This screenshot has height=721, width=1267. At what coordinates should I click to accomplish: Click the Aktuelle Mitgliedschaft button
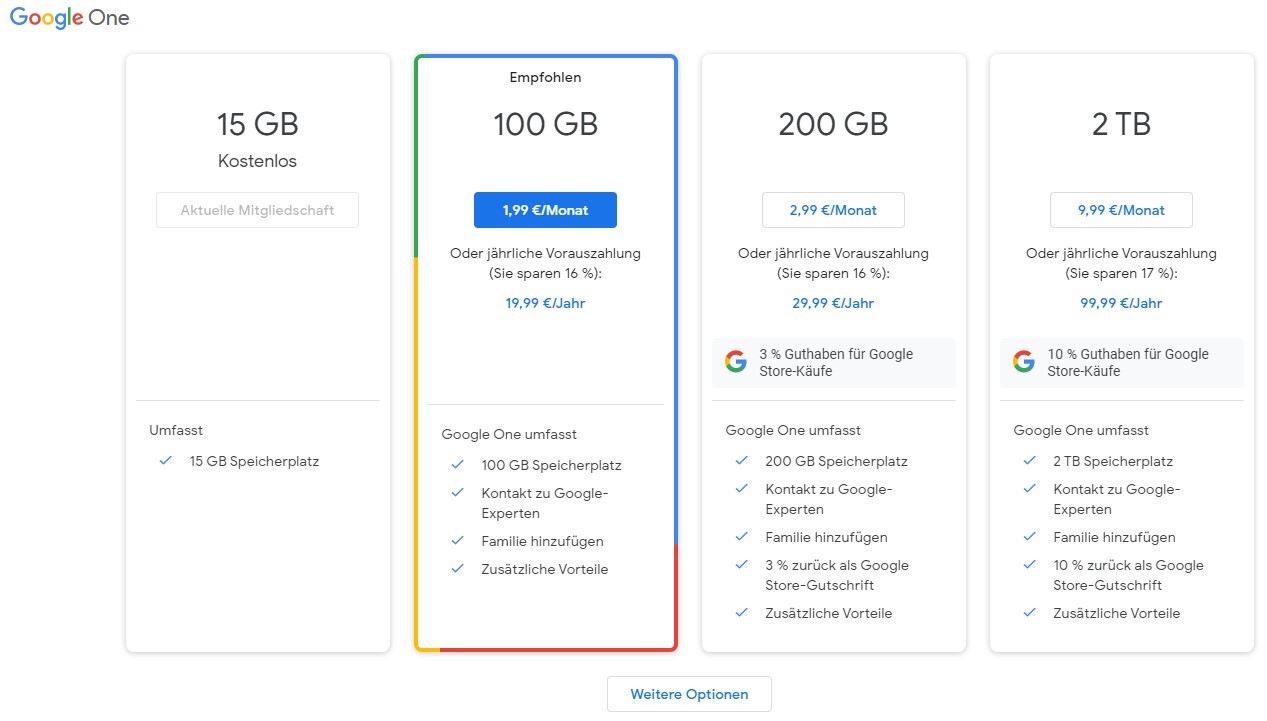tap(257, 210)
